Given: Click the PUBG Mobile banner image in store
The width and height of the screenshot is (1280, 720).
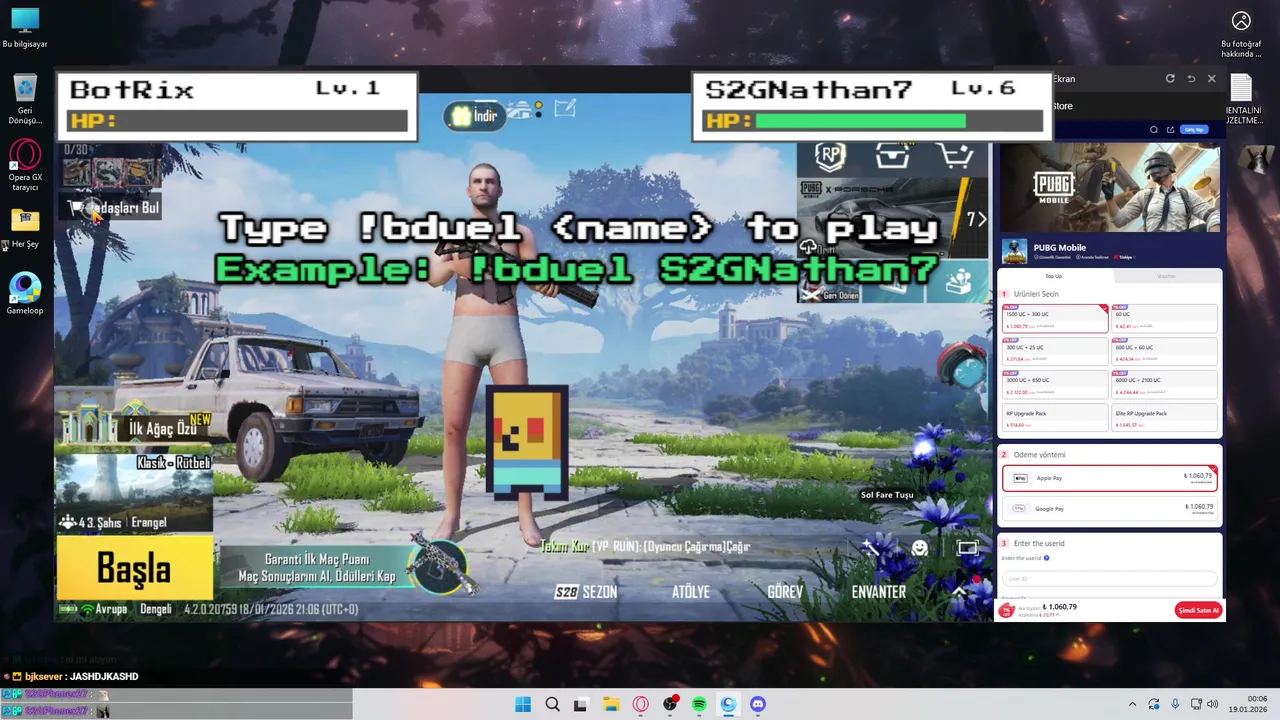Looking at the screenshot, I should (x=1110, y=187).
